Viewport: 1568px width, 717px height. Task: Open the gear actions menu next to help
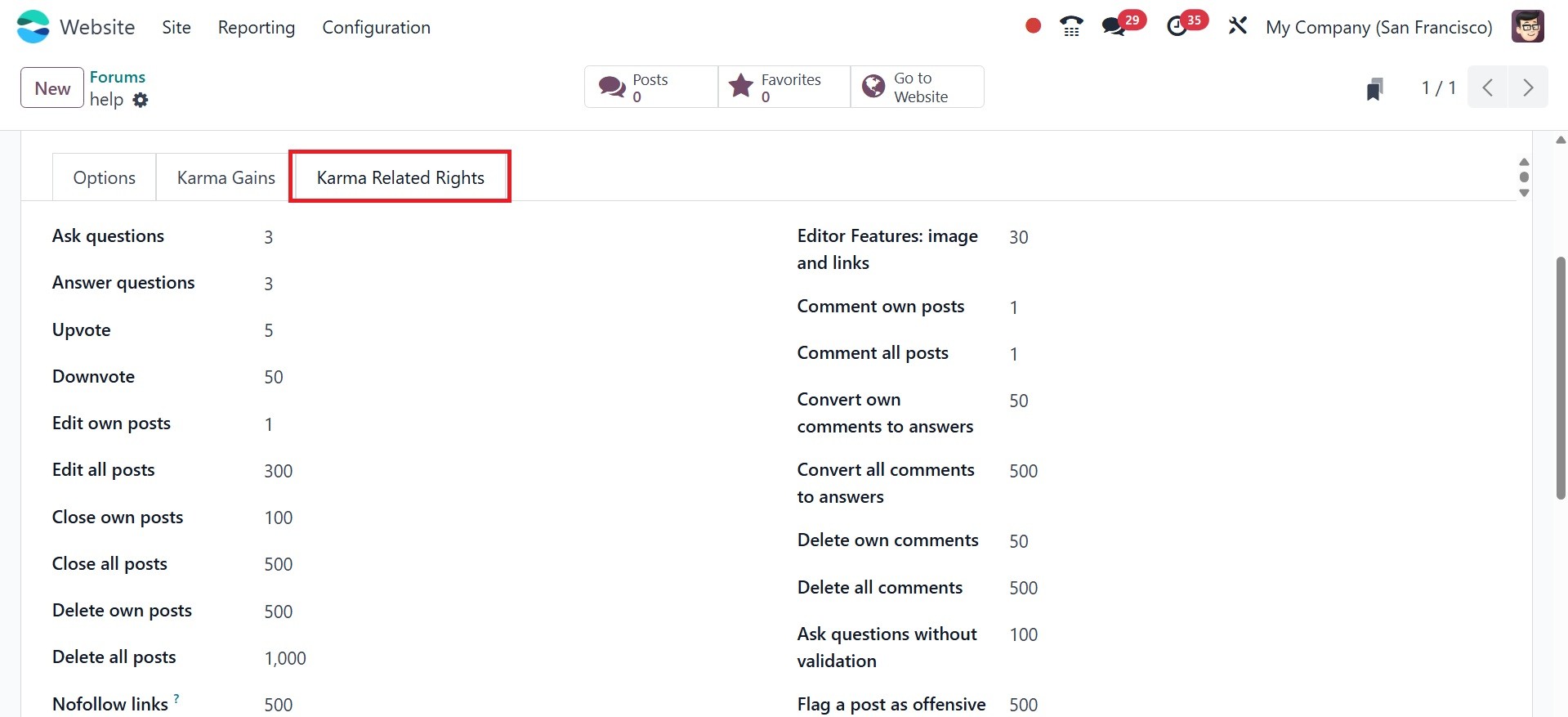click(x=141, y=100)
